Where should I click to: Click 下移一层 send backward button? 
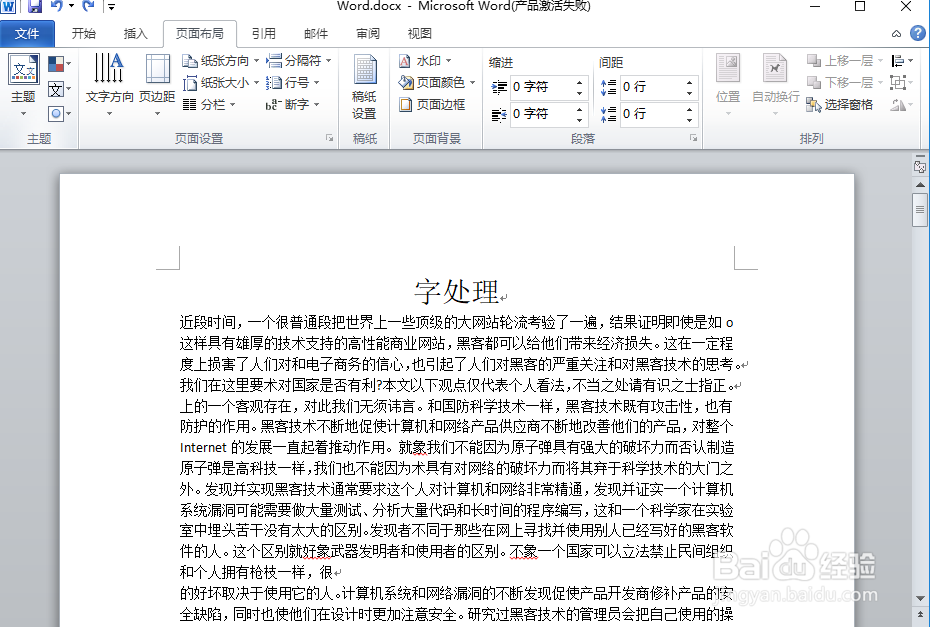pyautogui.click(x=845, y=82)
